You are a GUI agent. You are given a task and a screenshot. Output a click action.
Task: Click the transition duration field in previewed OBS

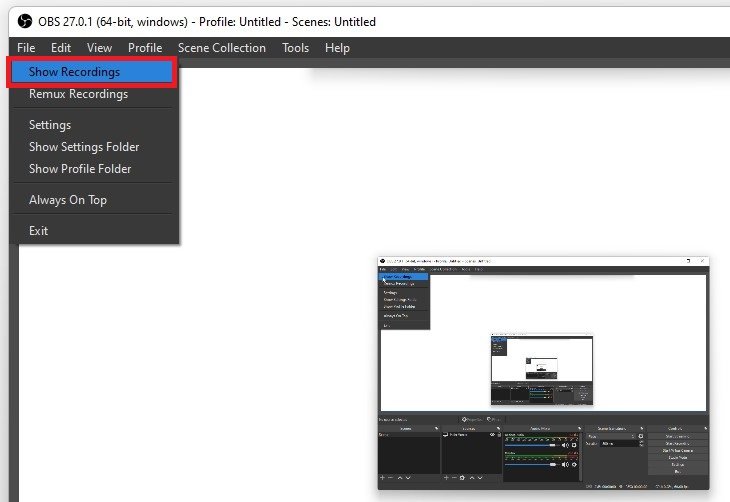(x=619, y=444)
